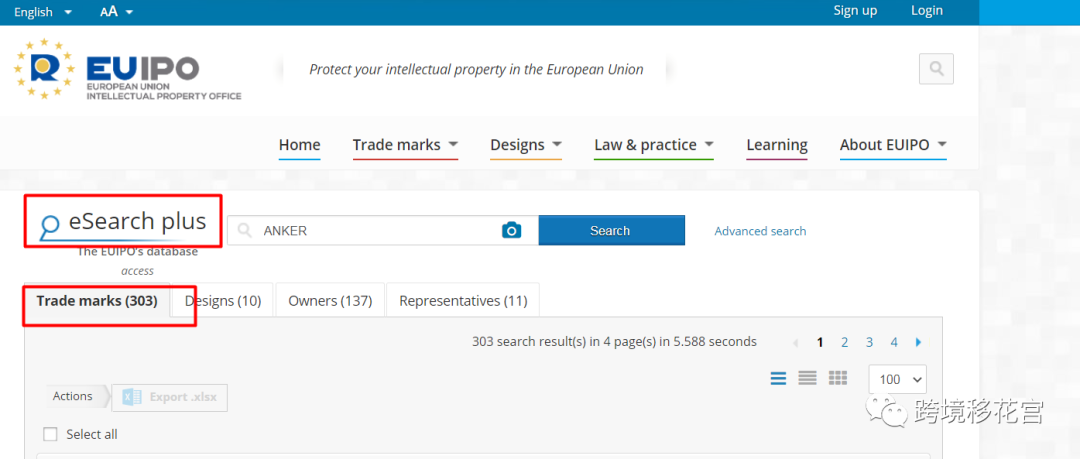The width and height of the screenshot is (1080, 459).
Task: Tick the Select all checkbox
Action: click(50, 434)
